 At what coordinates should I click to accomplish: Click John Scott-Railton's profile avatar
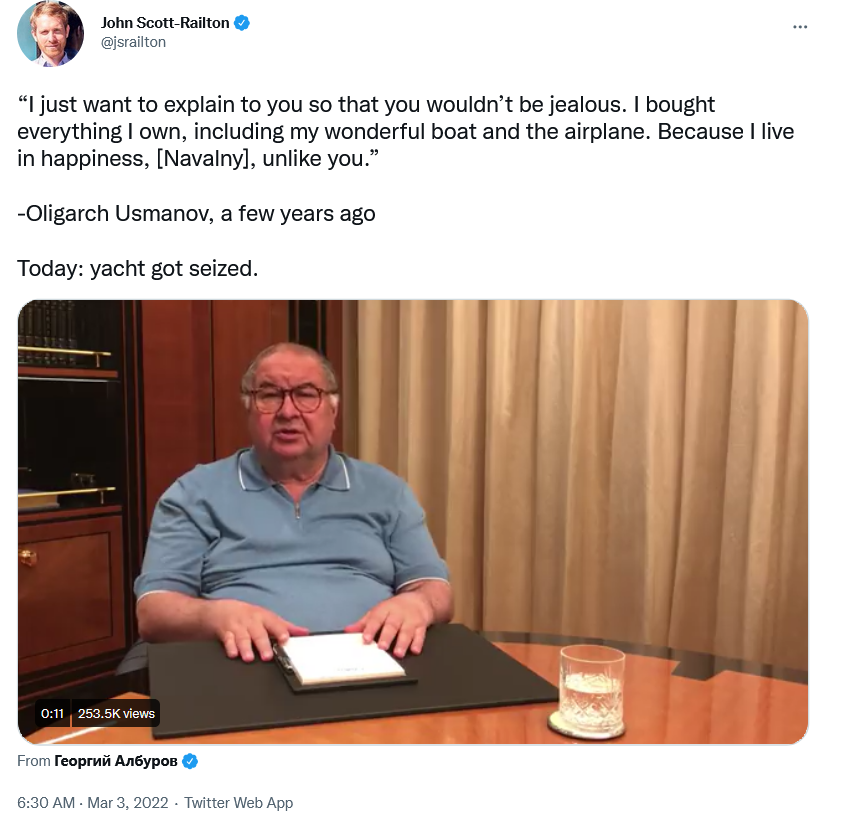click(51, 33)
